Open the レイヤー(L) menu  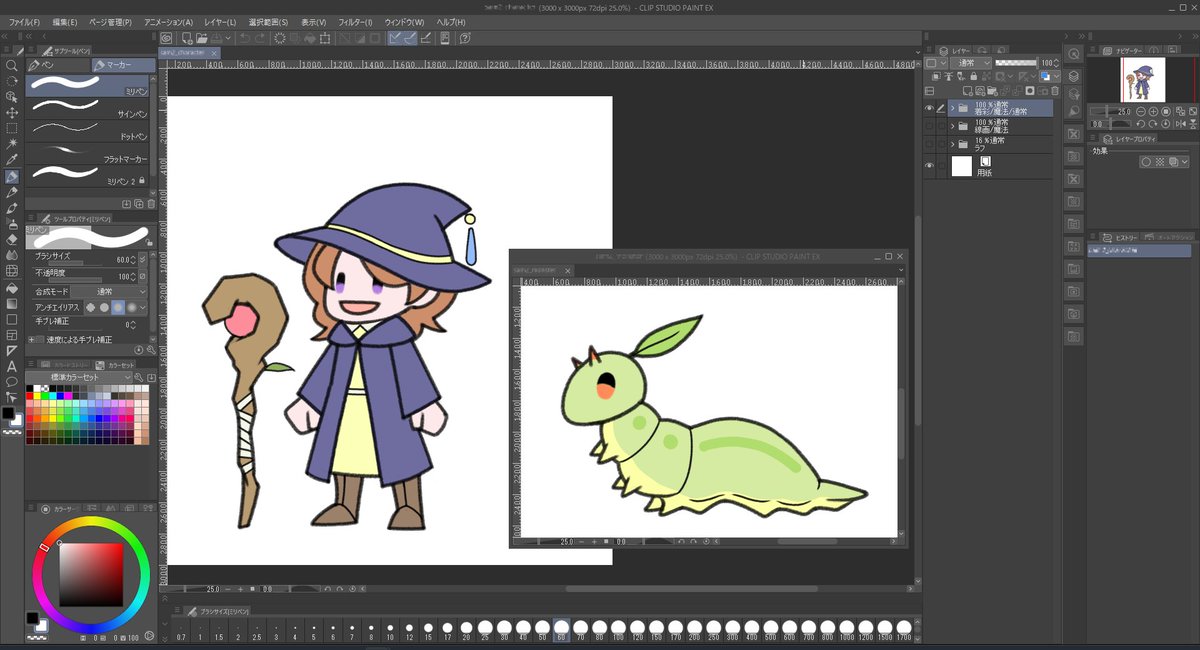pyautogui.click(x=220, y=22)
